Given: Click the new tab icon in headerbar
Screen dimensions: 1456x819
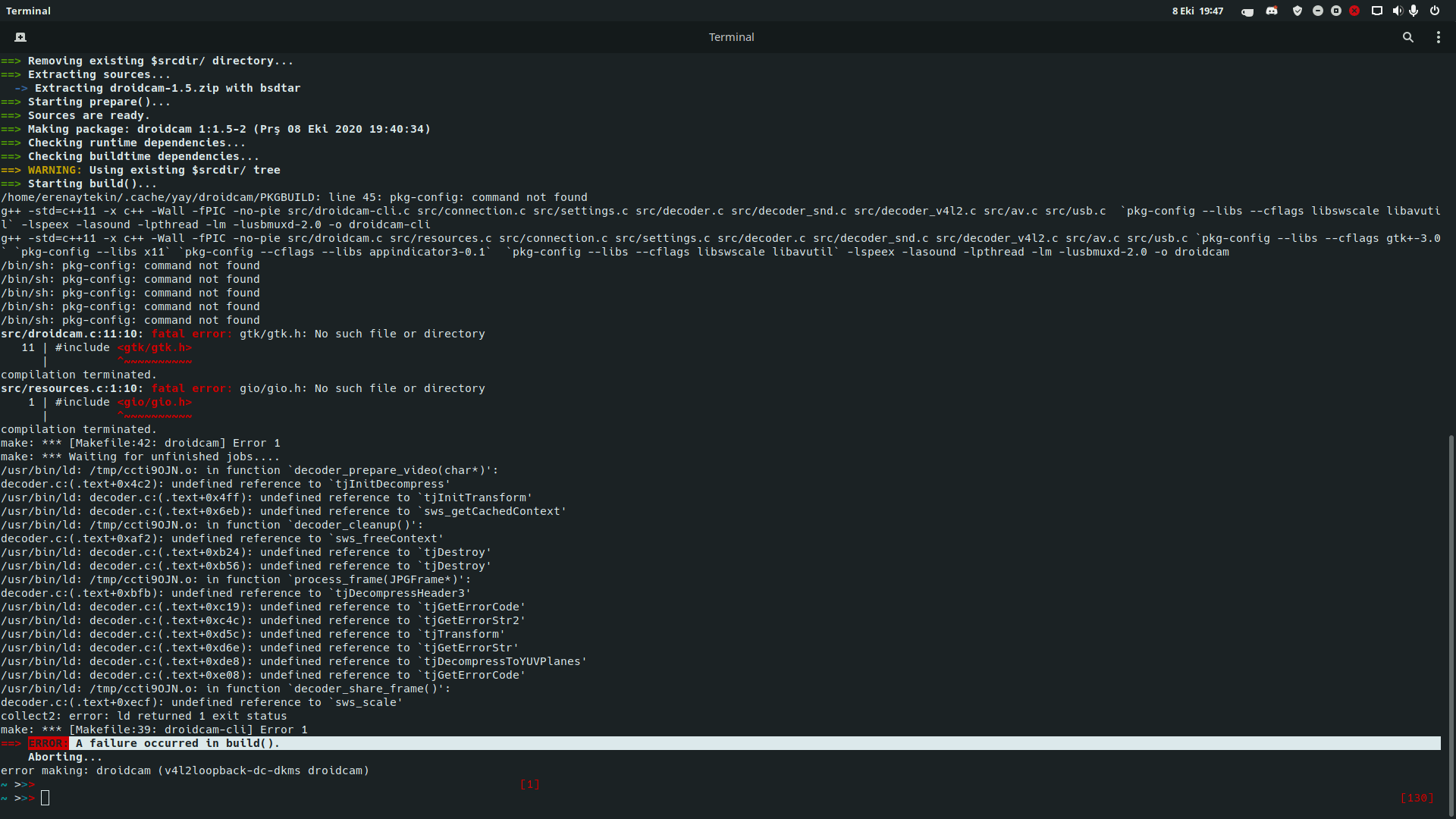Looking at the screenshot, I should pyautogui.click(x=20, y=37).
